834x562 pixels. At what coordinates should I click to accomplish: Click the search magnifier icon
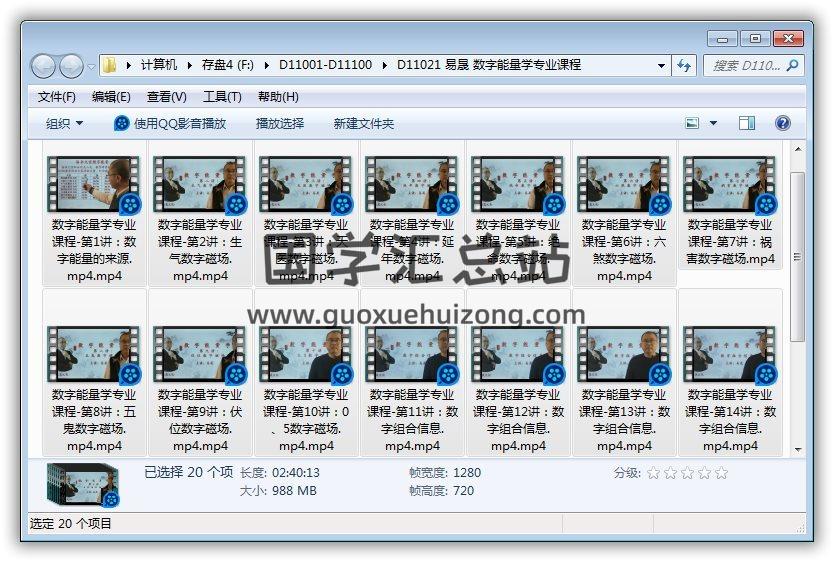[x=792, y=65]
